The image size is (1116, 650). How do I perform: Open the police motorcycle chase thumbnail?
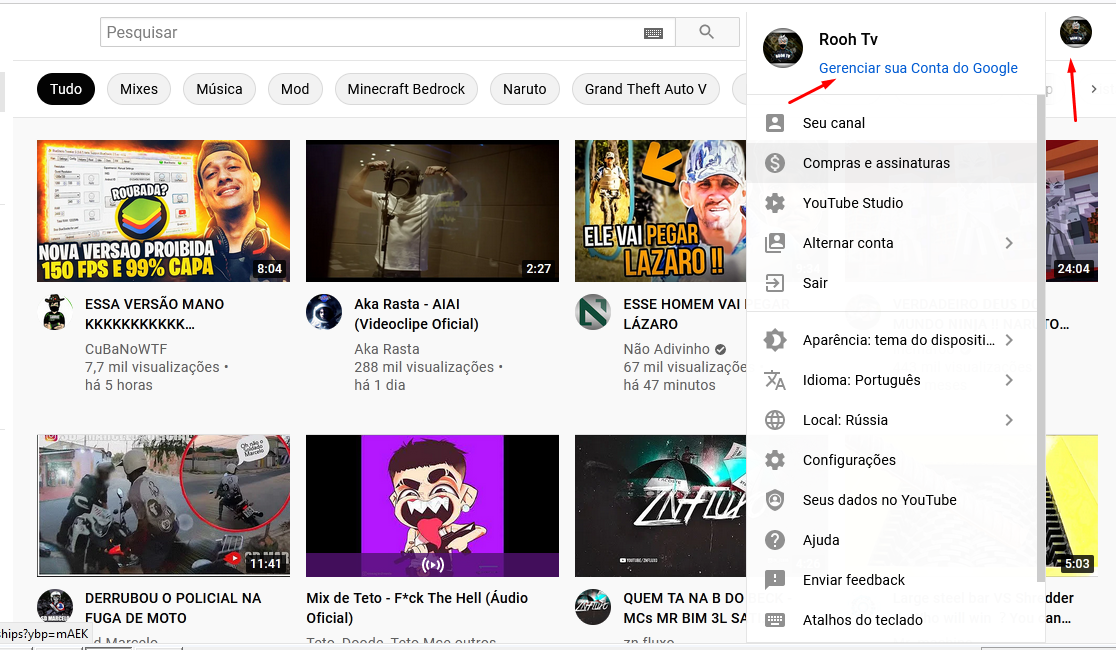(164, 505)
